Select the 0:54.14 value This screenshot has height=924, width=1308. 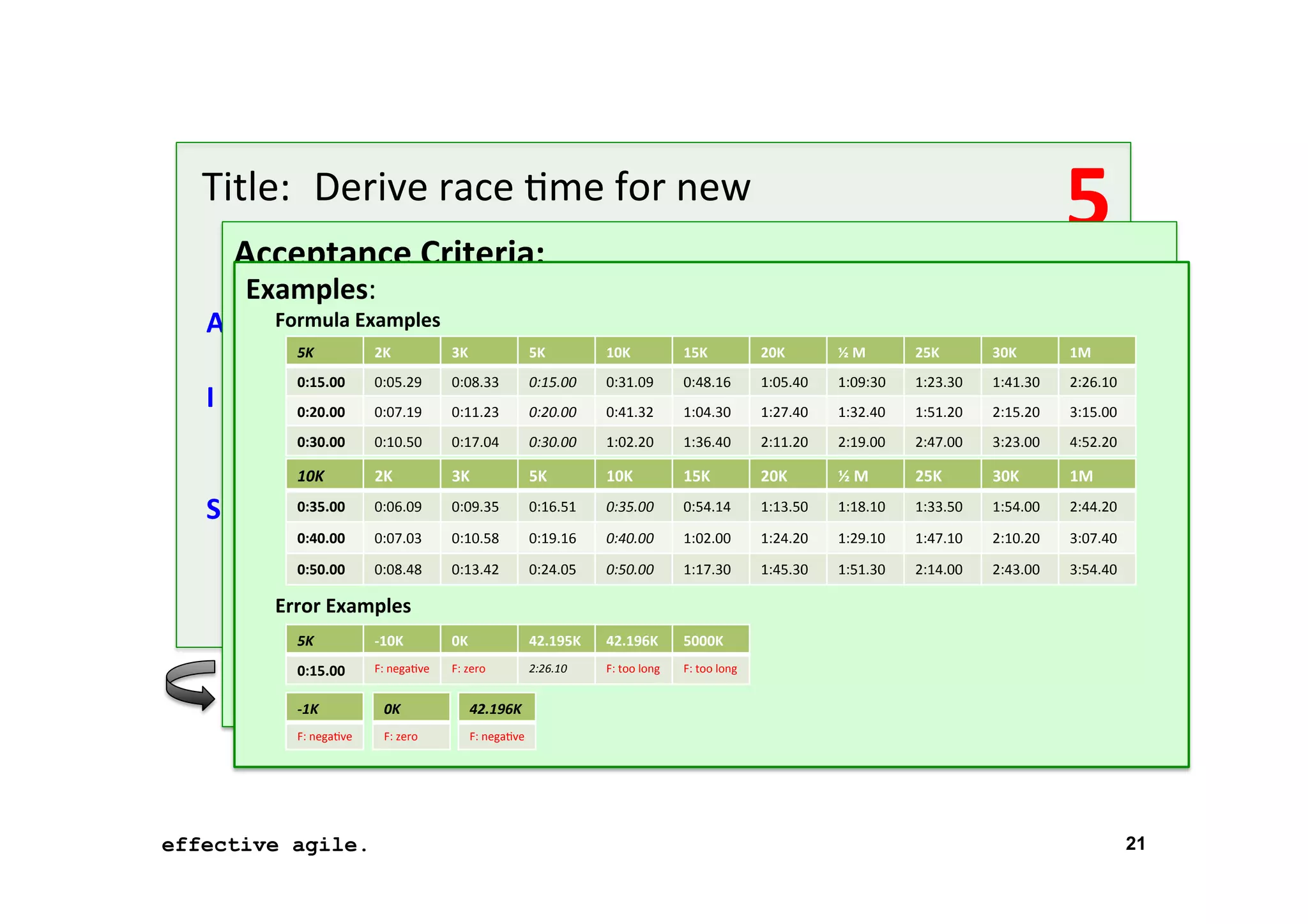pyautogui.click(x=707, y=507)
